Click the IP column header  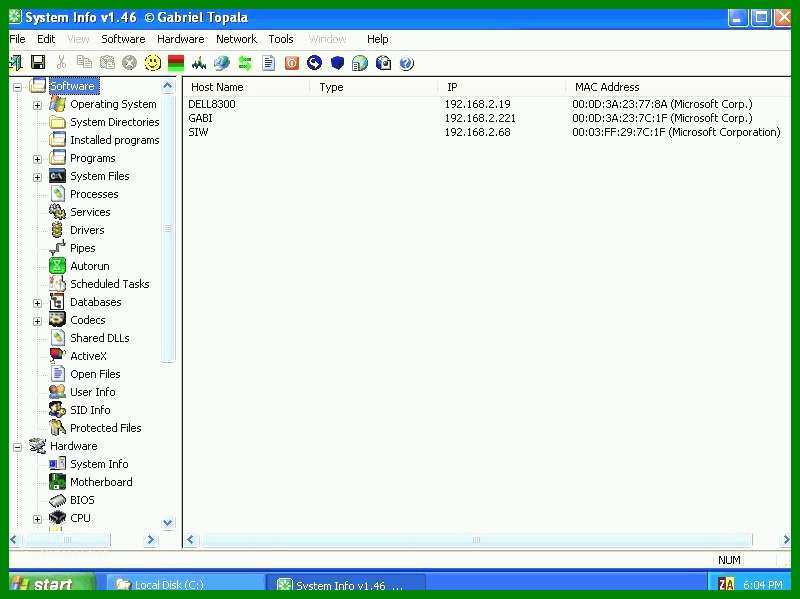pos(502,87)
